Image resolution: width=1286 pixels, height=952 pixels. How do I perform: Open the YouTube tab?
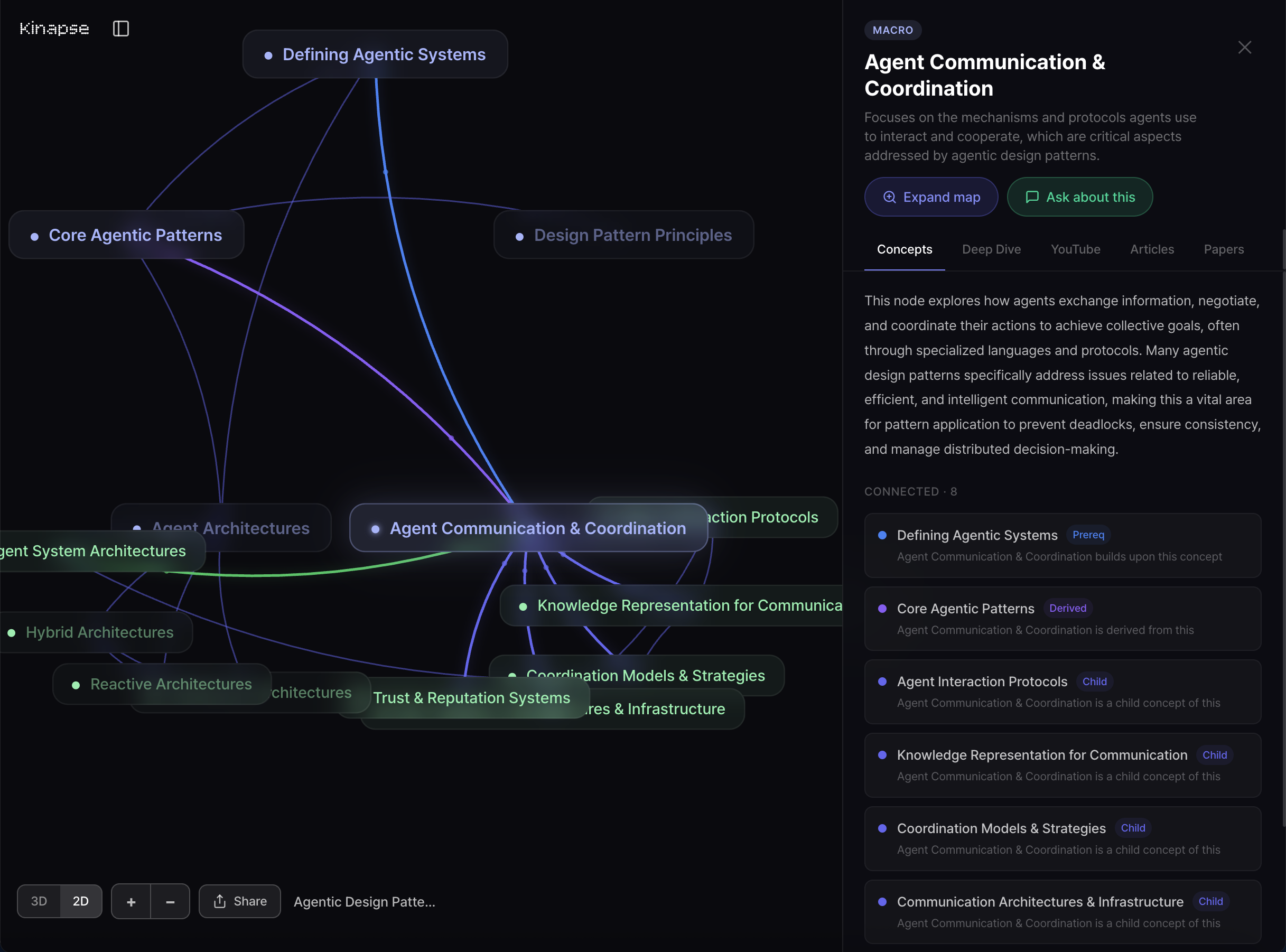[1075, 249]
